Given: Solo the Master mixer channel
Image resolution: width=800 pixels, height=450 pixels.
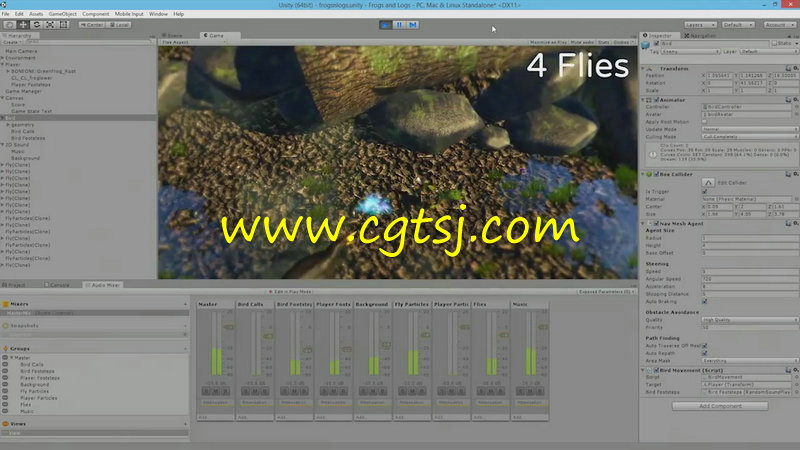Looking at the screenshot, I should (206, 391).
